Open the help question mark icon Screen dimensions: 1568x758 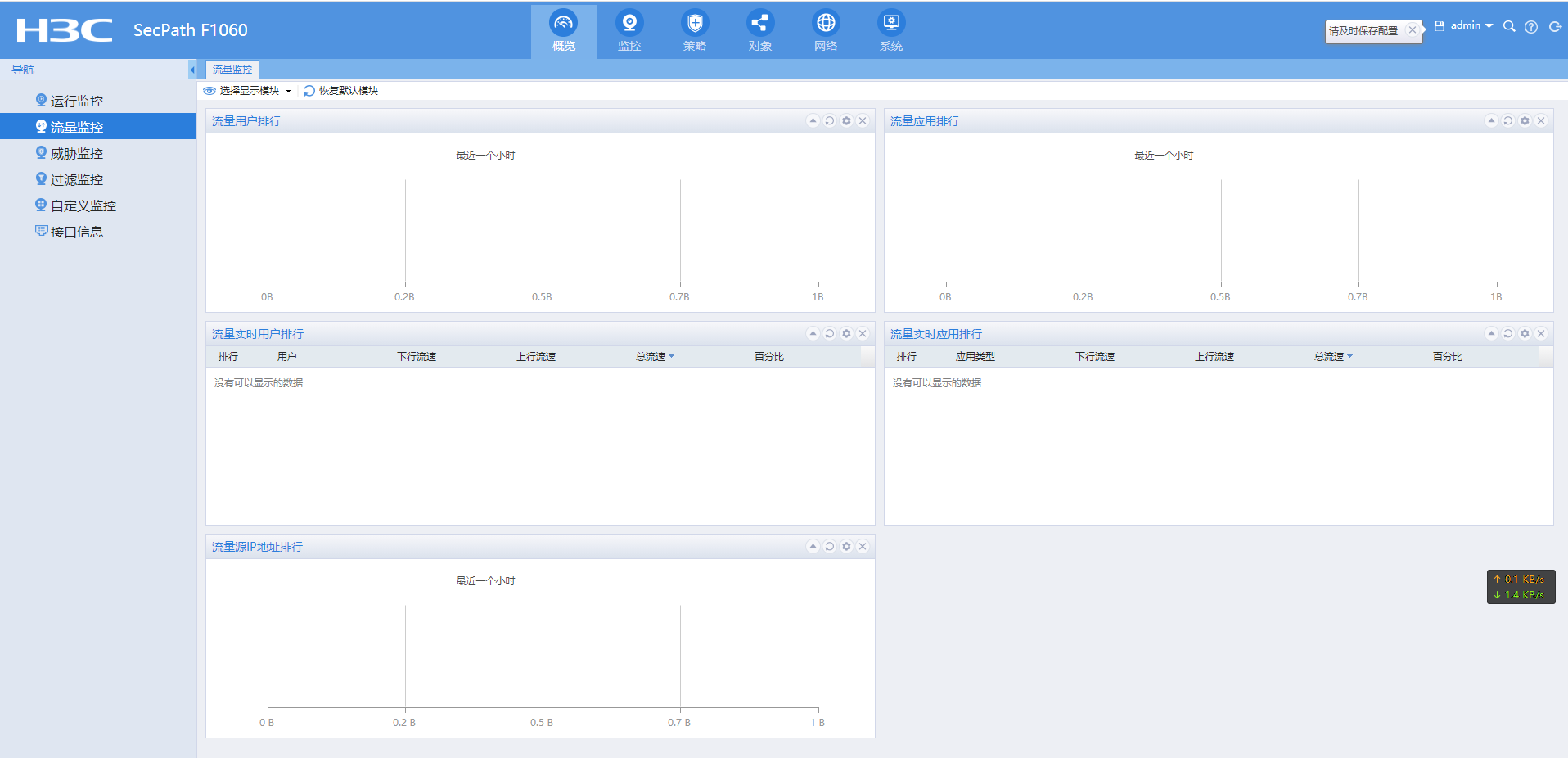[x=1531, y=26]
